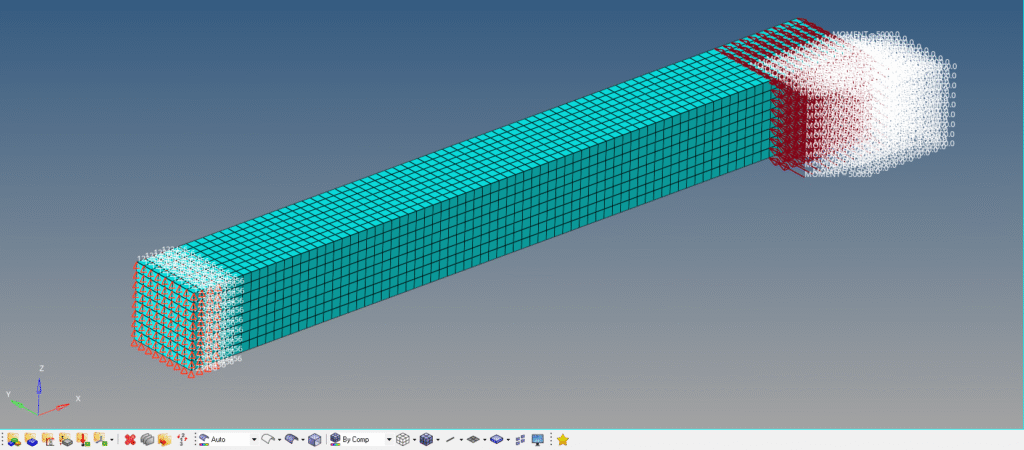Expand the 1D element representation arrow
The image size is (1024, 450).
coord(461,440)
